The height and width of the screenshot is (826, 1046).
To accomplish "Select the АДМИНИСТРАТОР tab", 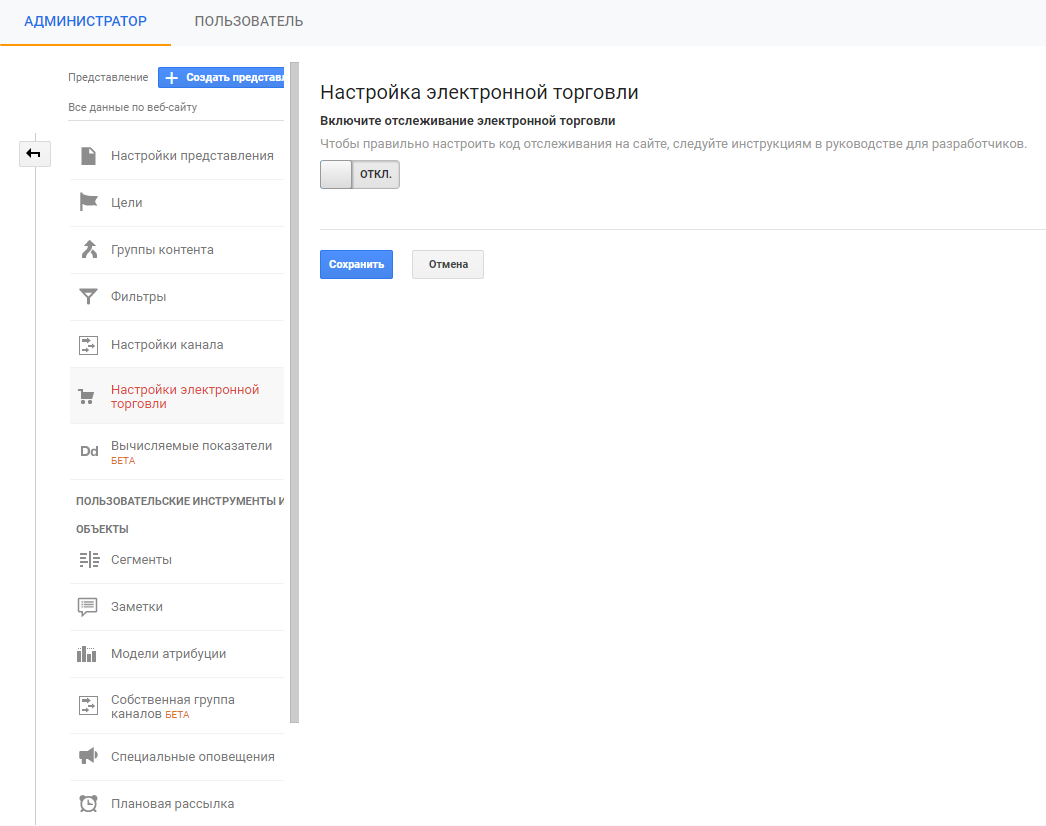I will pos(85,21).
